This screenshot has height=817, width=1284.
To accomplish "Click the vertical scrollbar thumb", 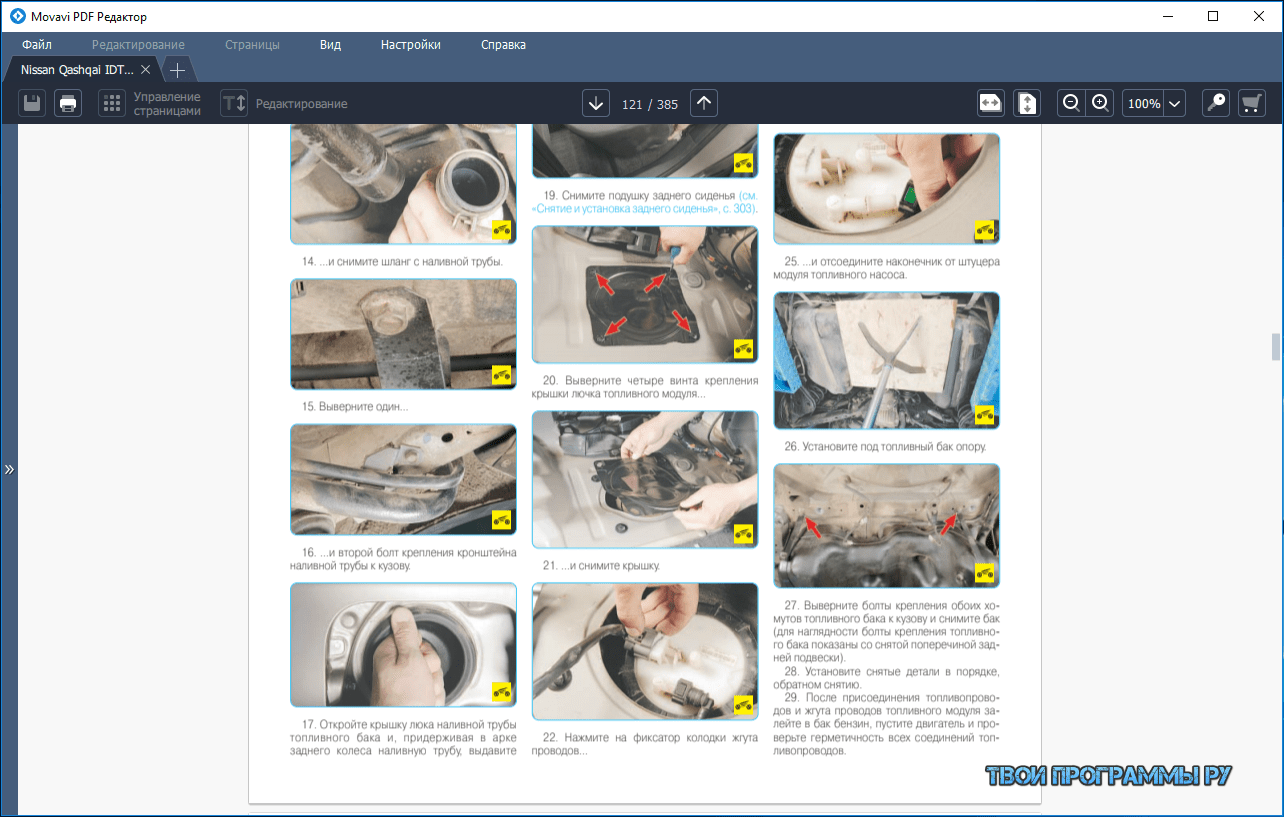I will [x=1275, y=347].
